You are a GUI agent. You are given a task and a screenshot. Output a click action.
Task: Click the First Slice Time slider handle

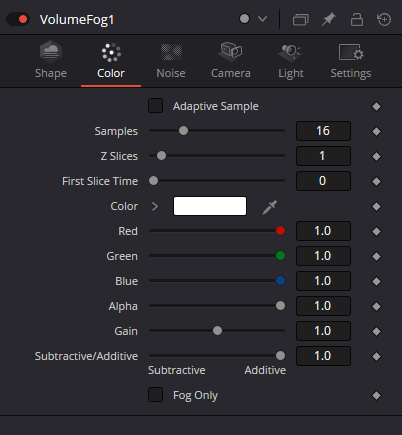[154, 181]
